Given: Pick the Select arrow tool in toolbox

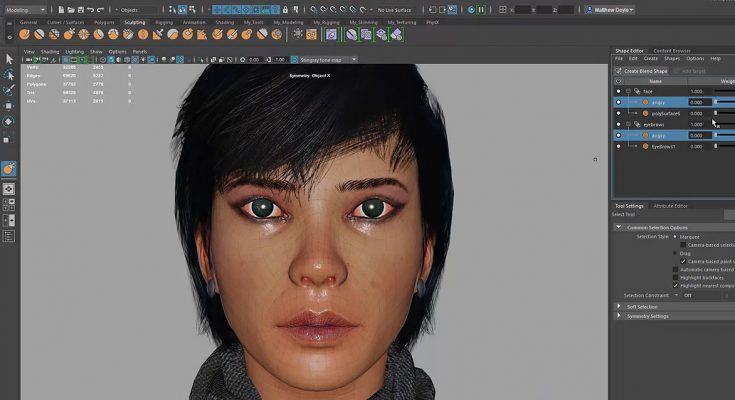Looking at the screenshot, I should coord(9,59).
